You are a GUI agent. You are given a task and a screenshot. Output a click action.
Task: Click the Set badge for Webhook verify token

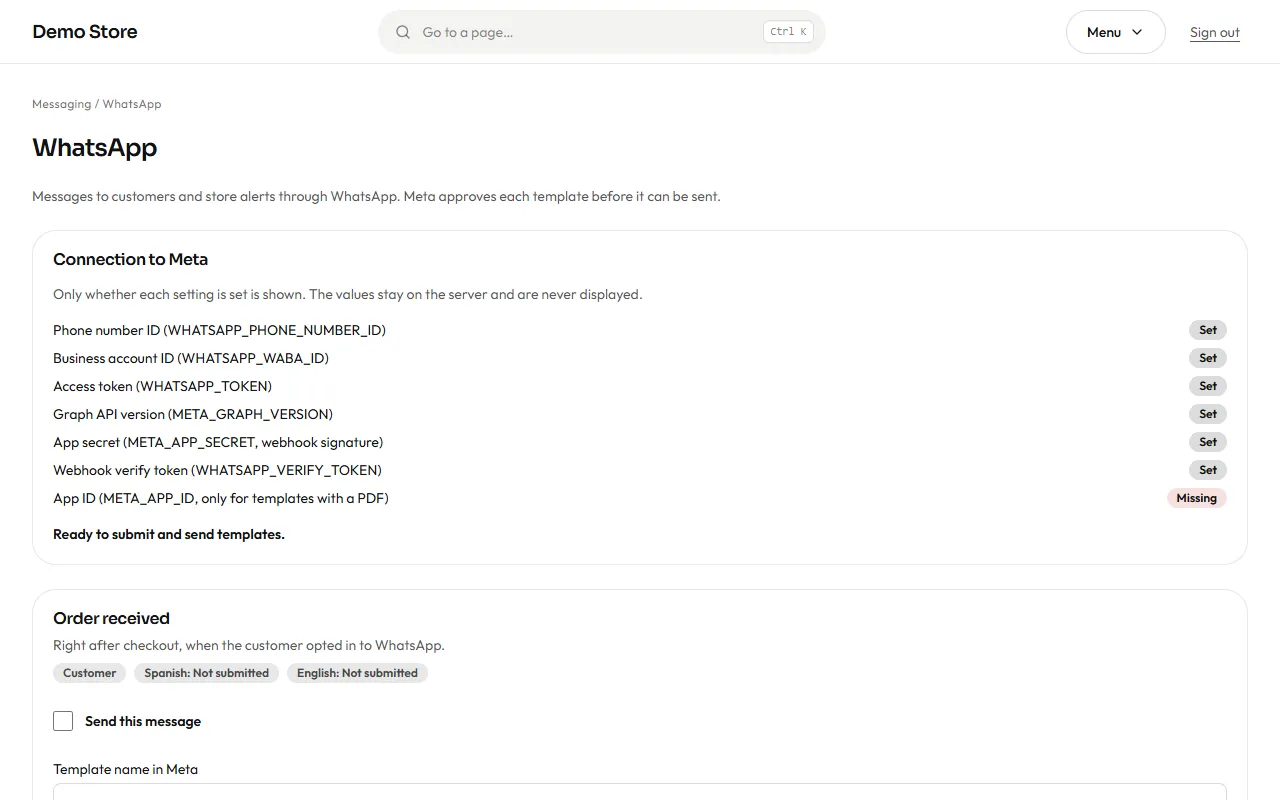1208,470
